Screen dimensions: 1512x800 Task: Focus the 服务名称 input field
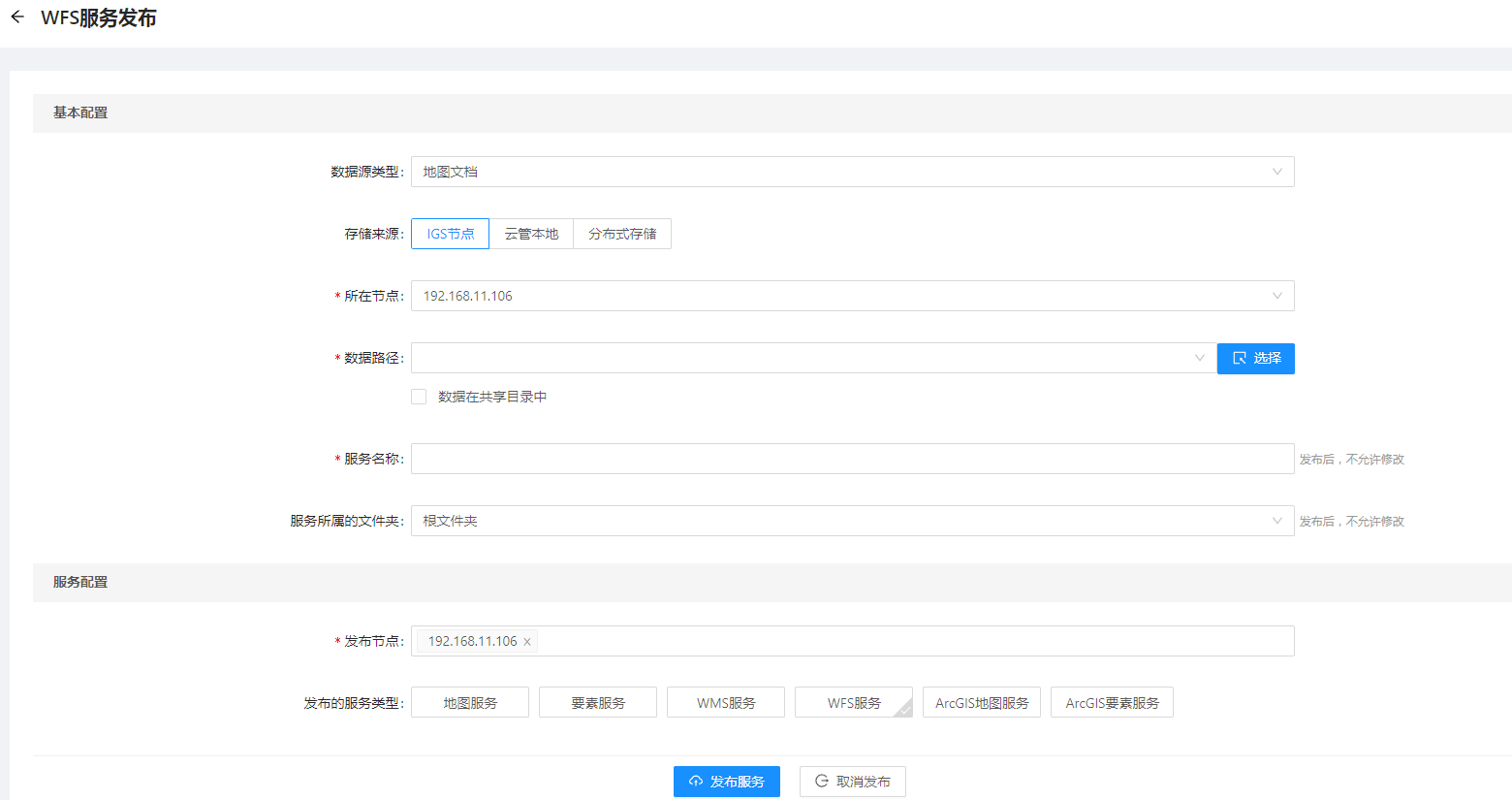(852, 459)
